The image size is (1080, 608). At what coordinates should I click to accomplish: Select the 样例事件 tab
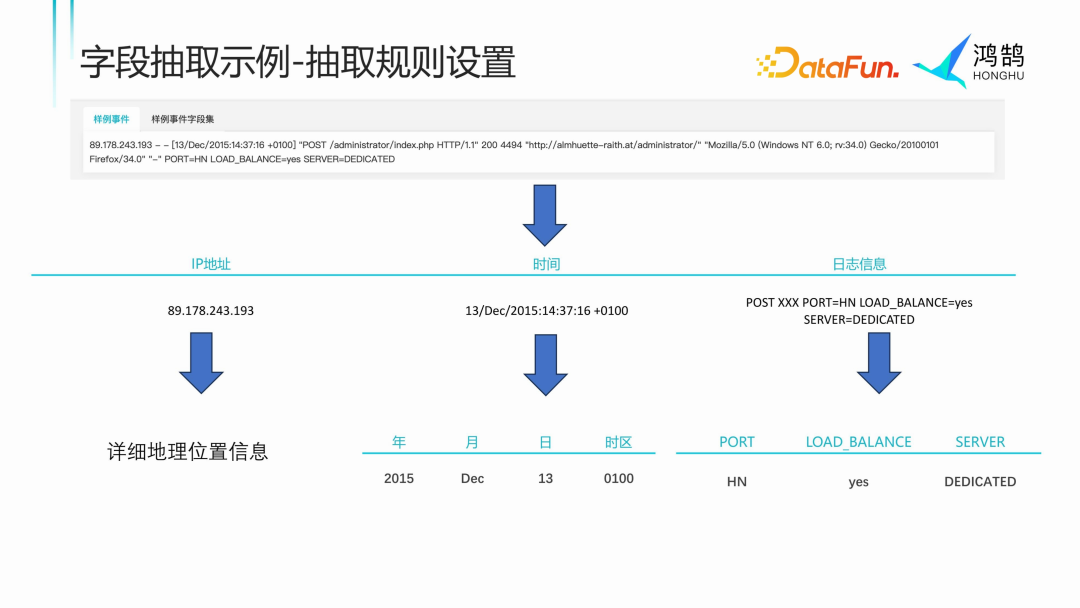pos(111,119)
